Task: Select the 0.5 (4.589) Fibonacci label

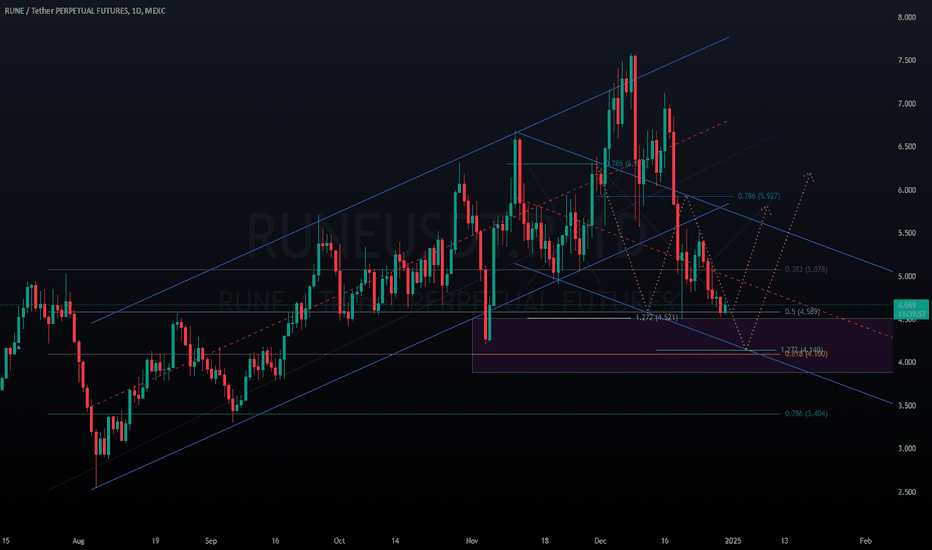Action: tap(802, 312)
